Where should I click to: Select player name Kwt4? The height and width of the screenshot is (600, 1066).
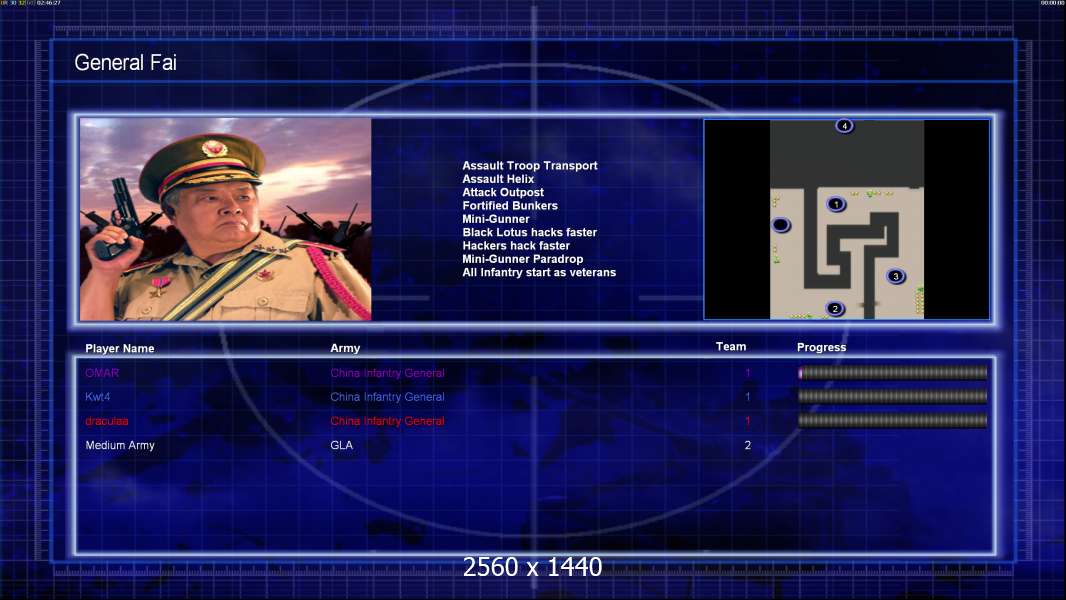98,397
